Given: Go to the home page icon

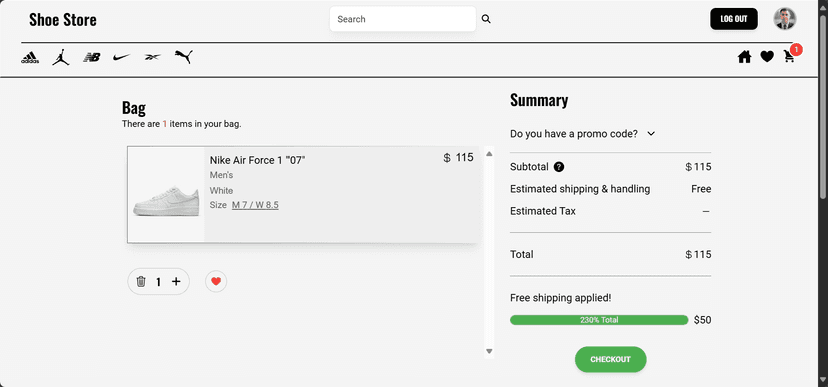Looking at the screenshot, I should tap(745, 56).
